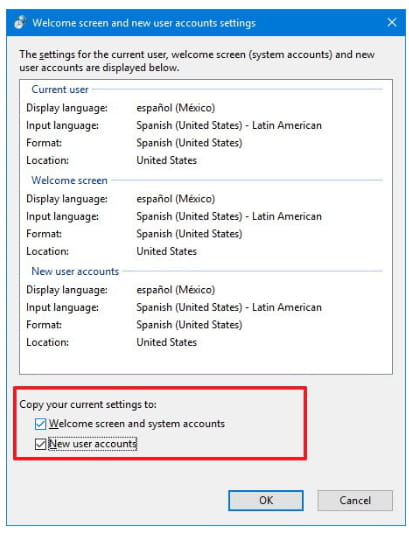Click Current user Location United States
Image resolution: width=409 pixels, height=533 pixels.
pos(167,160)
